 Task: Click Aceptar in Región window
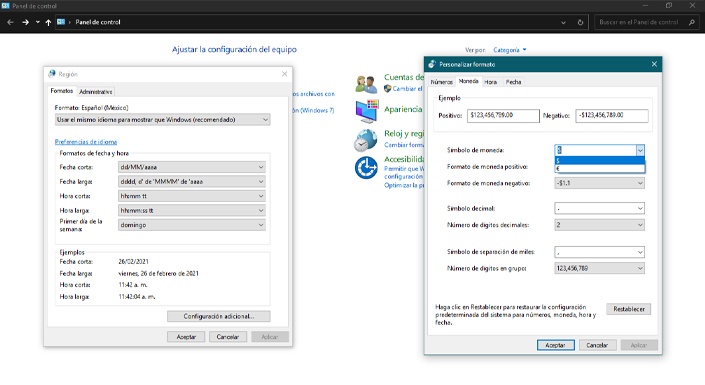point(186,336)
